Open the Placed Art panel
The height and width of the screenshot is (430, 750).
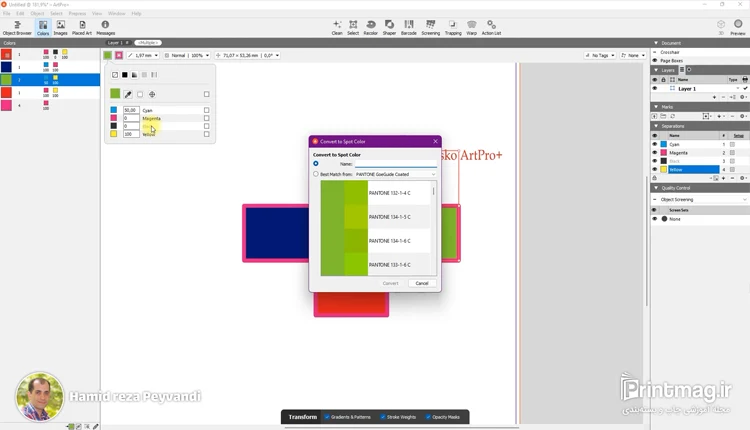click(82, 28)
